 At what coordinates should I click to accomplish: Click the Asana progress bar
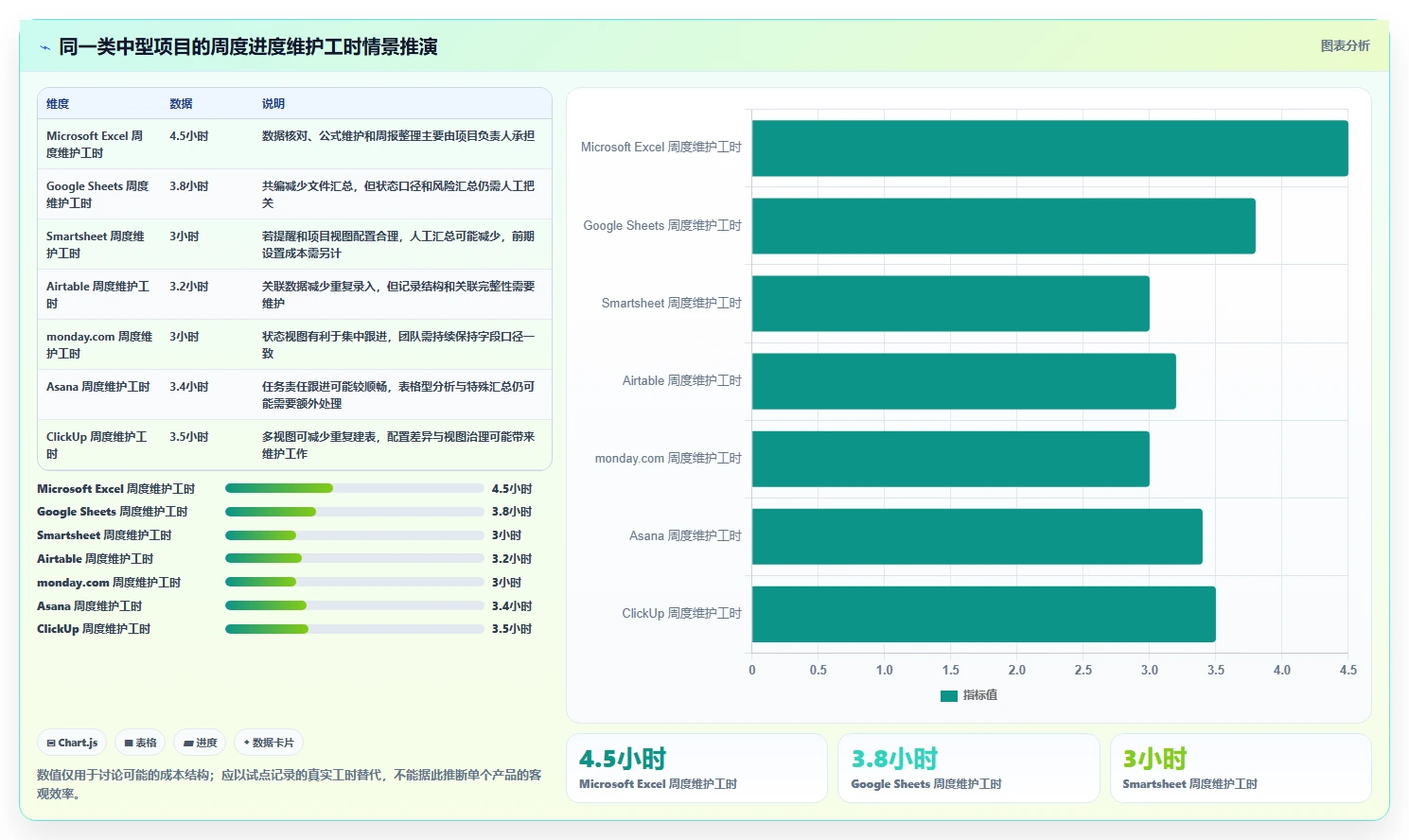pyautogui.click(x=355, y=605)
